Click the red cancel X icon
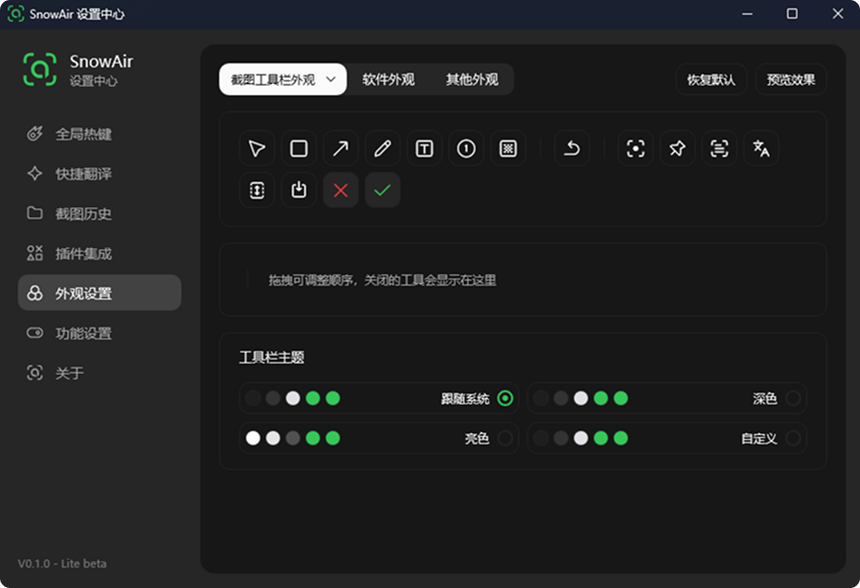The image size is (860, 588). 341,190
